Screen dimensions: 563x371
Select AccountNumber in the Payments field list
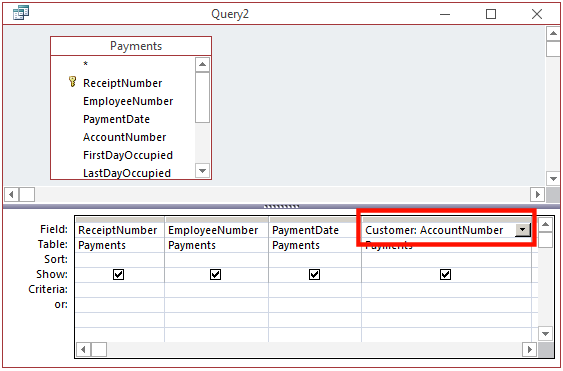(124, 137)
